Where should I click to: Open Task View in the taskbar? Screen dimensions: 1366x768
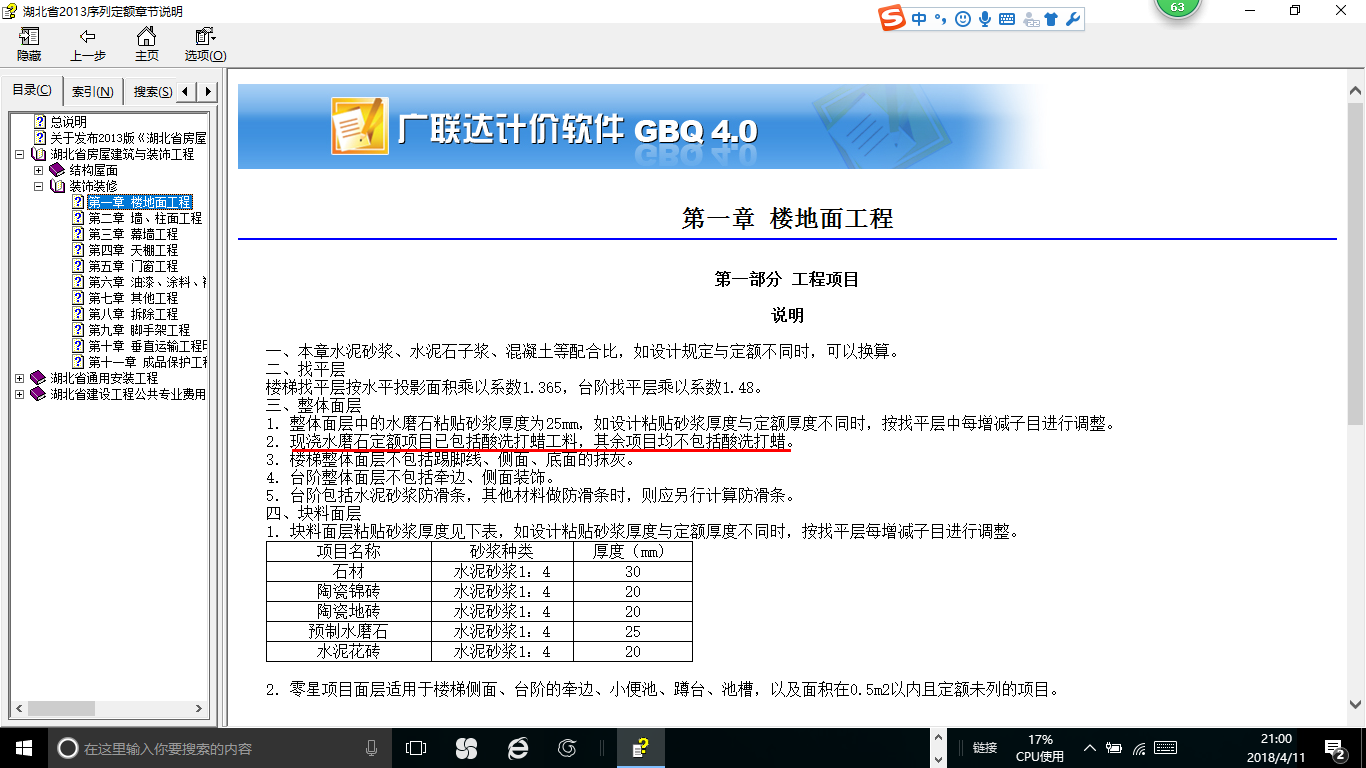coord(416,747)
